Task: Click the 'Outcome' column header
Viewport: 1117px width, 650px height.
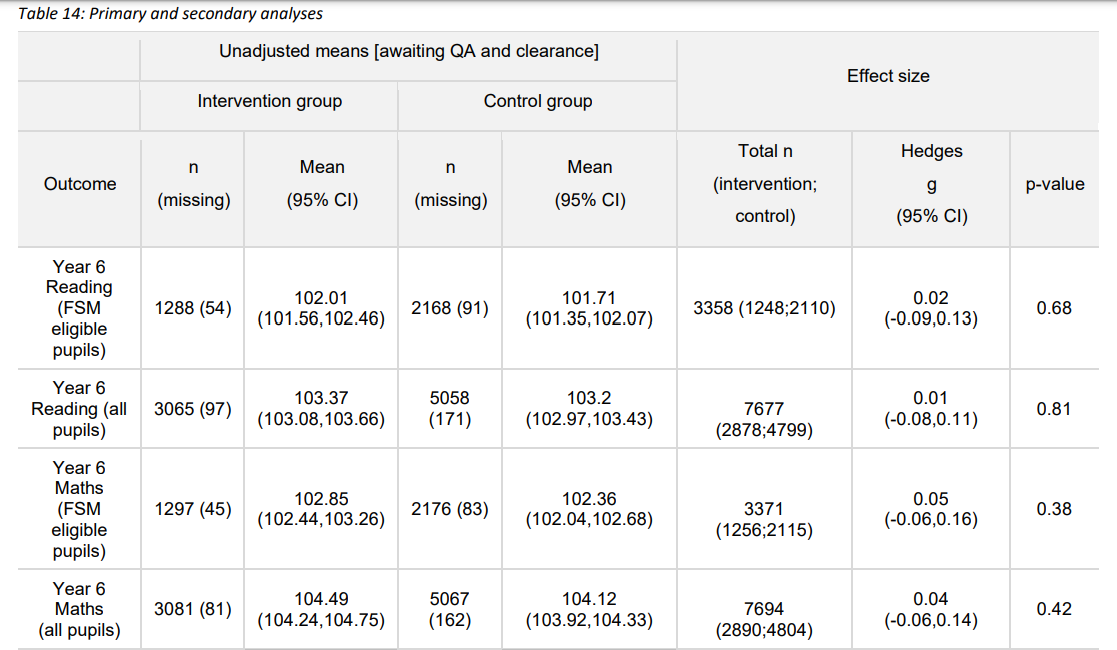Action: coord(80,184)
